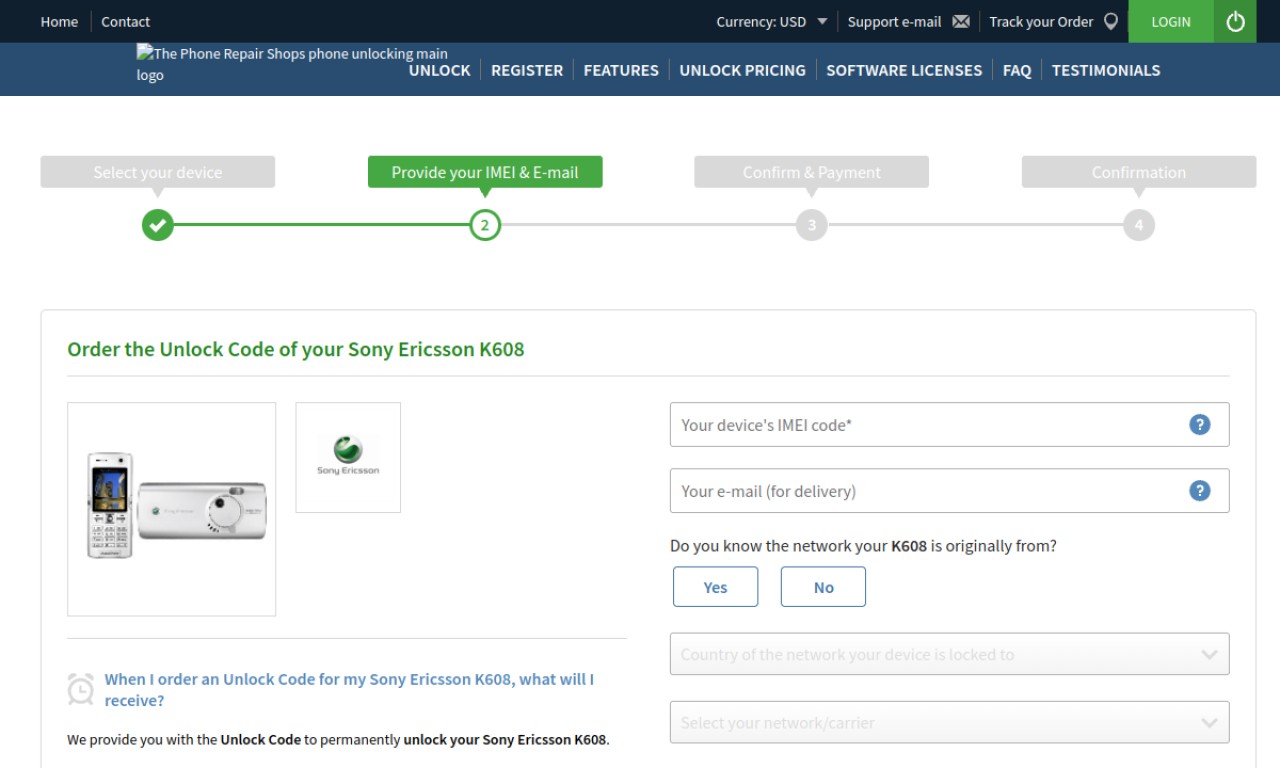Click the Sony Ericsson K608 phone photo
The width and height of the screenshot is (1280, 768).
172,509
